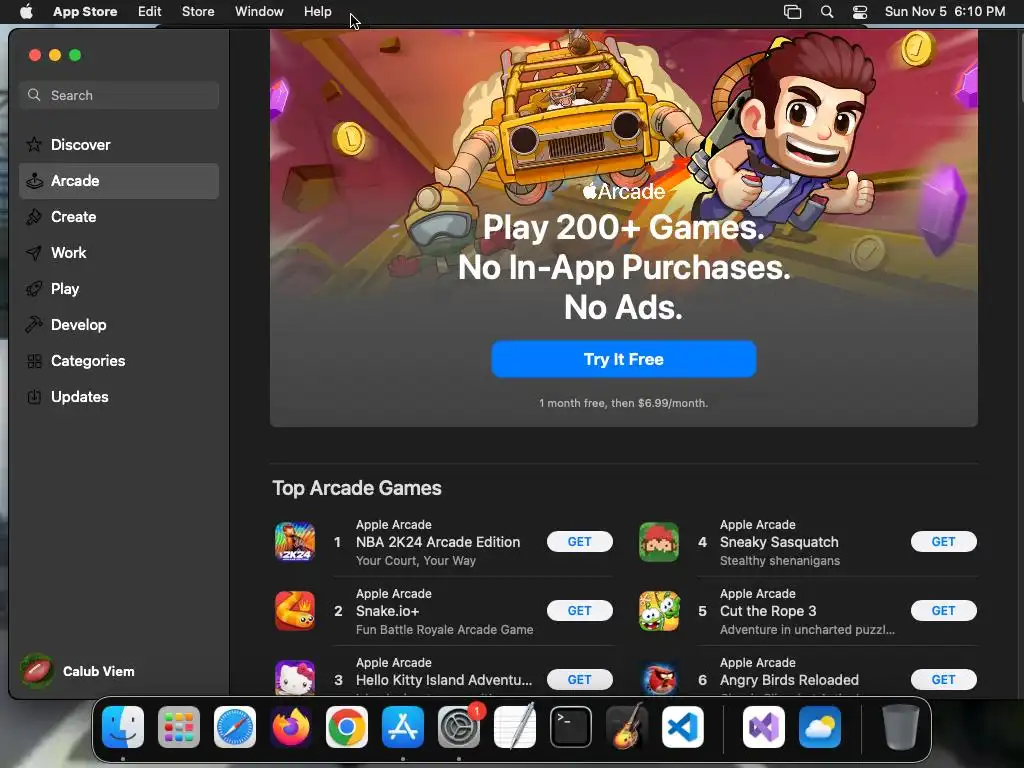
Task: Click the Search field in sidebar
Action: coord(119,95)
